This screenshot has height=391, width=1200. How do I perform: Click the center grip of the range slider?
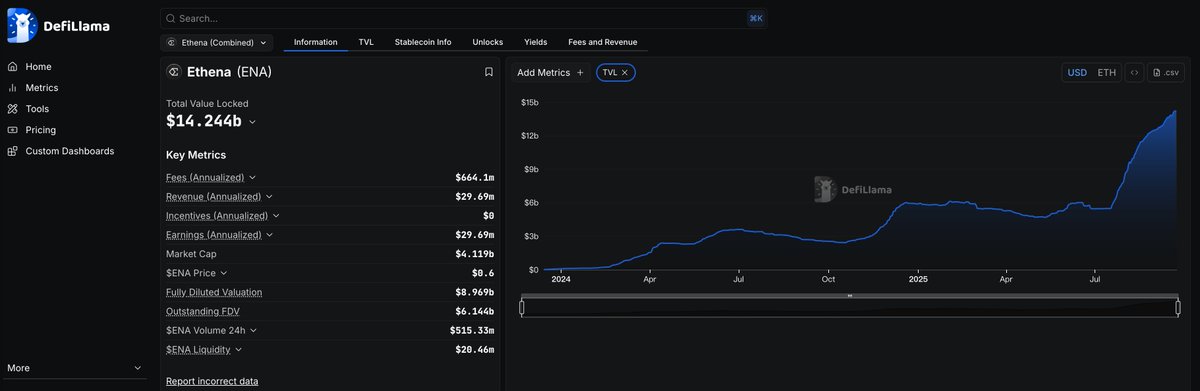coord(850,296)
